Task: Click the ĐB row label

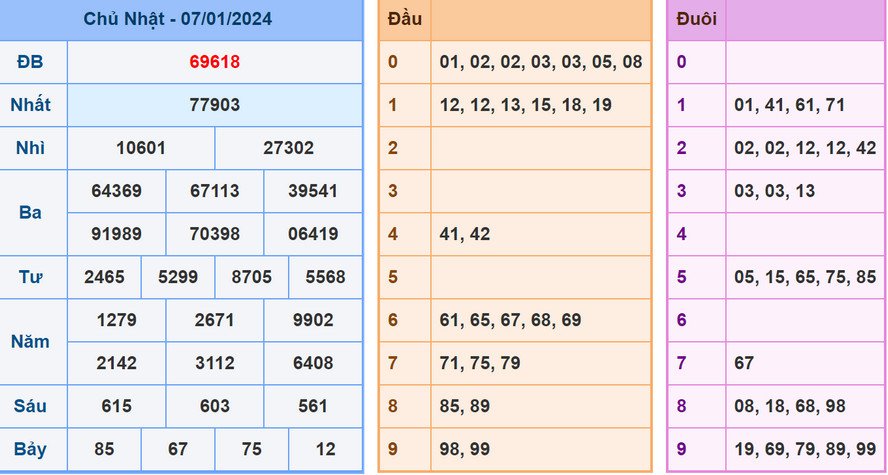Action: (x=30, y=62)
